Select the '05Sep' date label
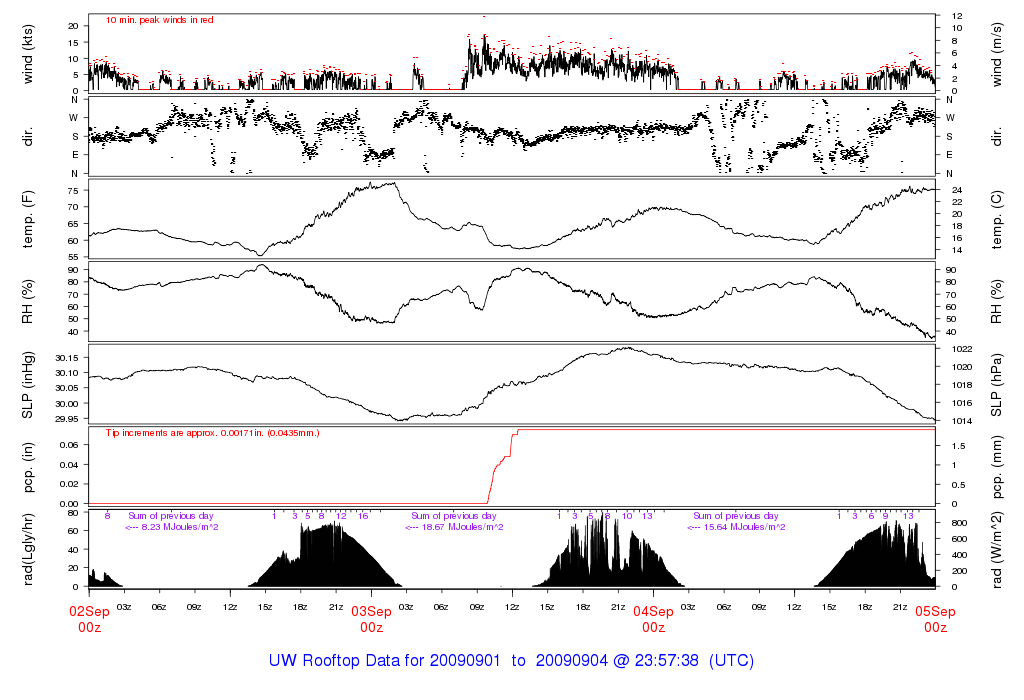Viewport: 1024px width, 700px height. point(935,612)
